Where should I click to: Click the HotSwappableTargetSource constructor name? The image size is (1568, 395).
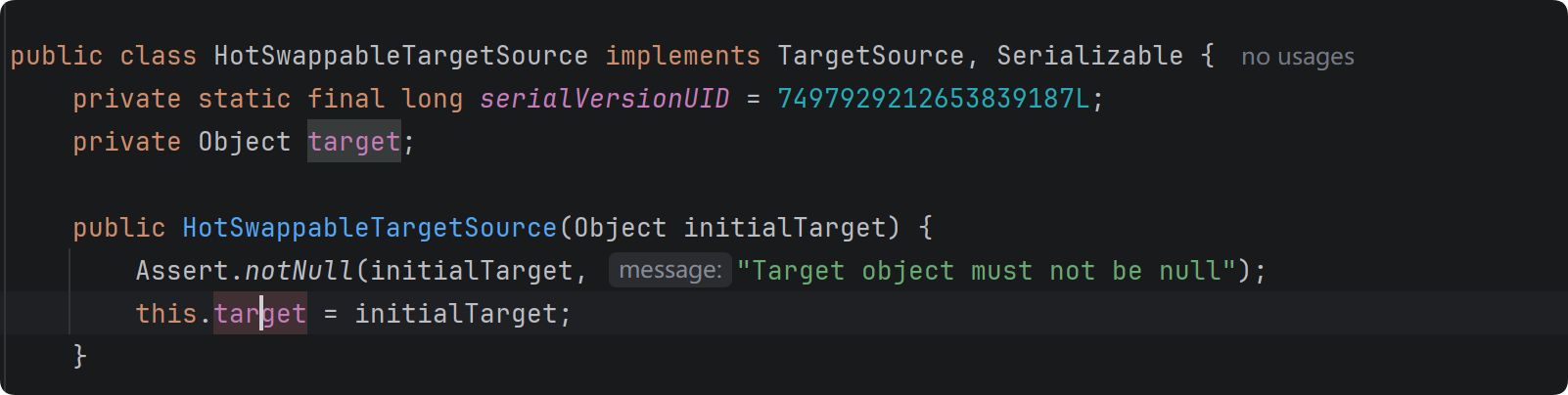pyautogui.click(x=370, y=228)
